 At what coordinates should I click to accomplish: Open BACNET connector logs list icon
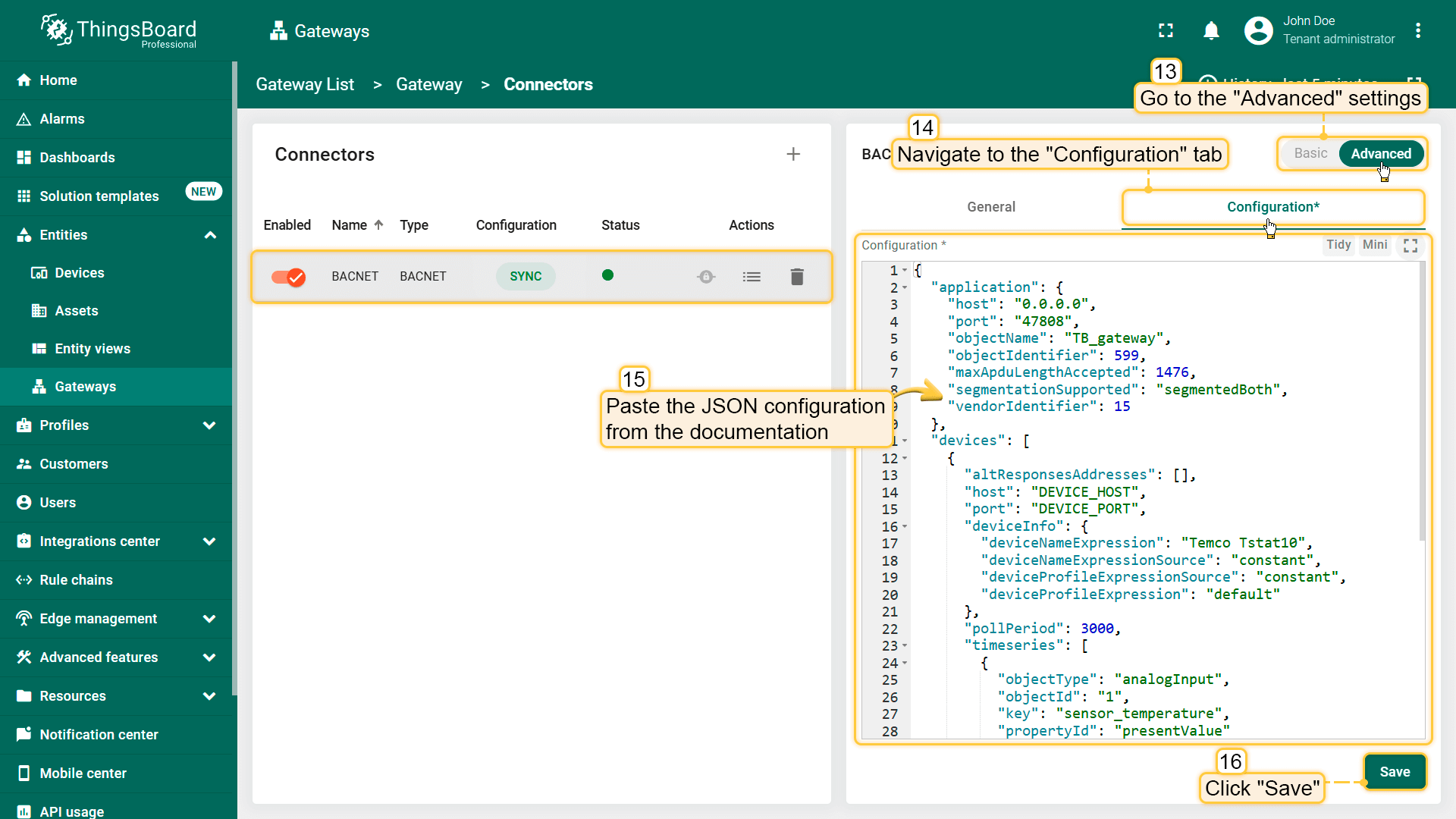click(751, 277)
